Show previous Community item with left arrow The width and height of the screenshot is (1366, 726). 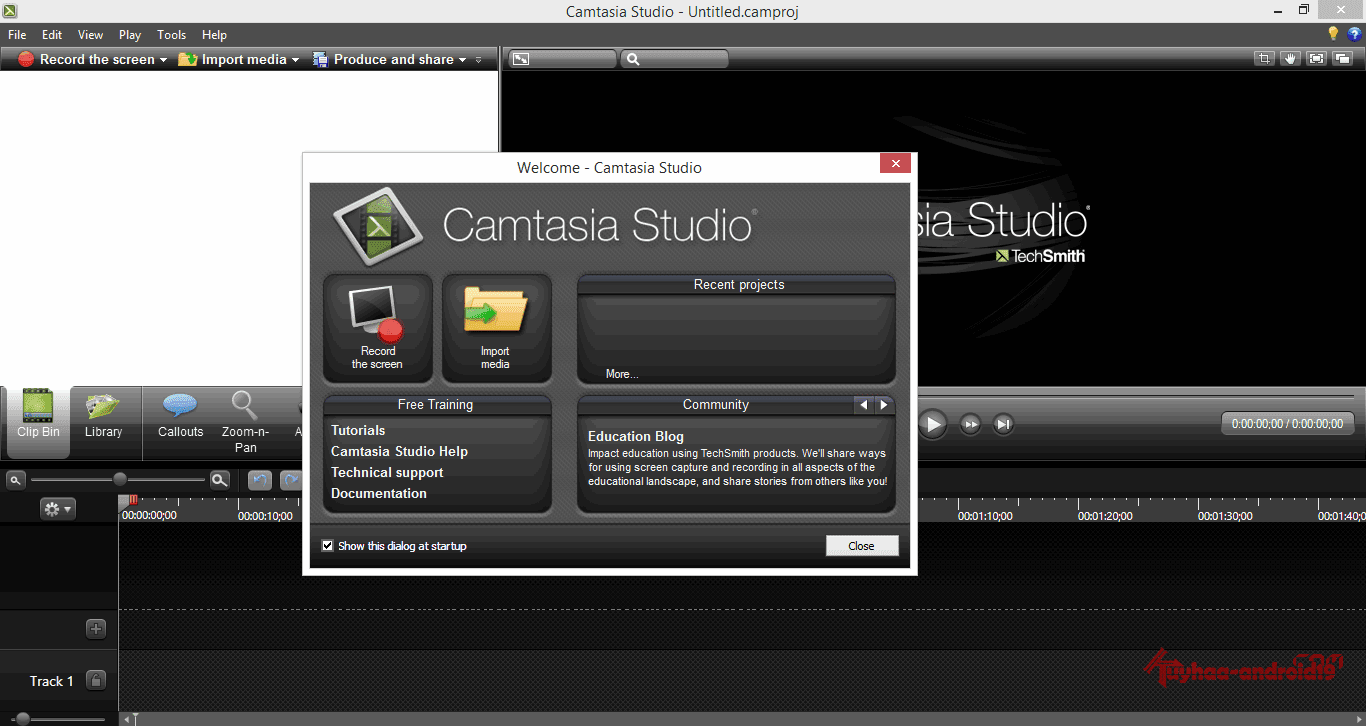tap(864, 405)
